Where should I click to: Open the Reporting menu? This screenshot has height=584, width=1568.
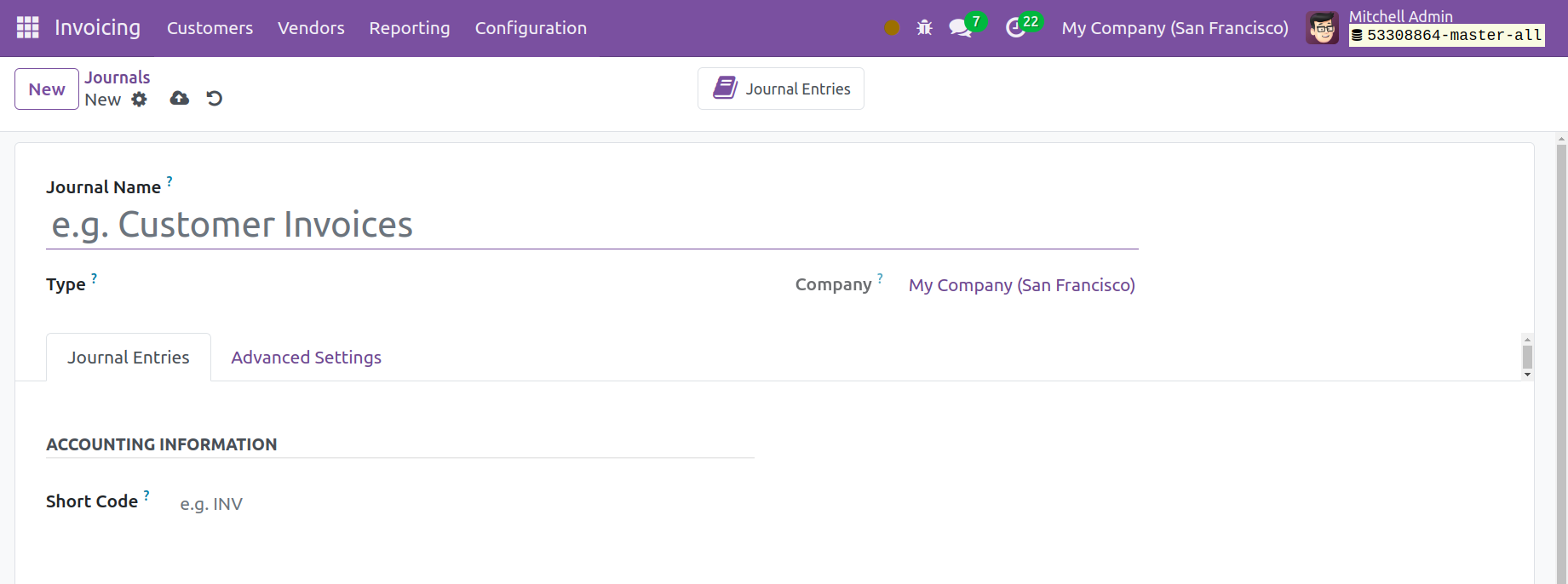tap(409, 28)
